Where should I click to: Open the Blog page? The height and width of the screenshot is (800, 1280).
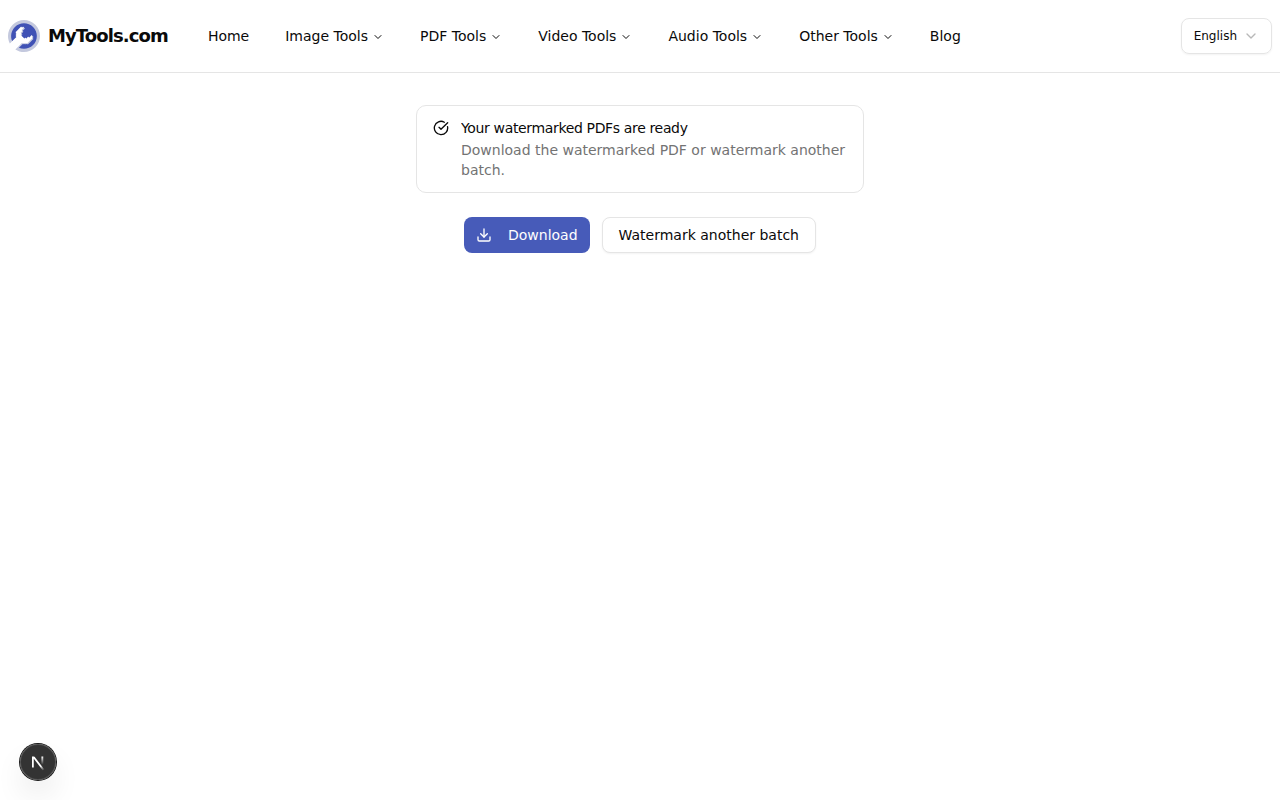click(944, 36)
